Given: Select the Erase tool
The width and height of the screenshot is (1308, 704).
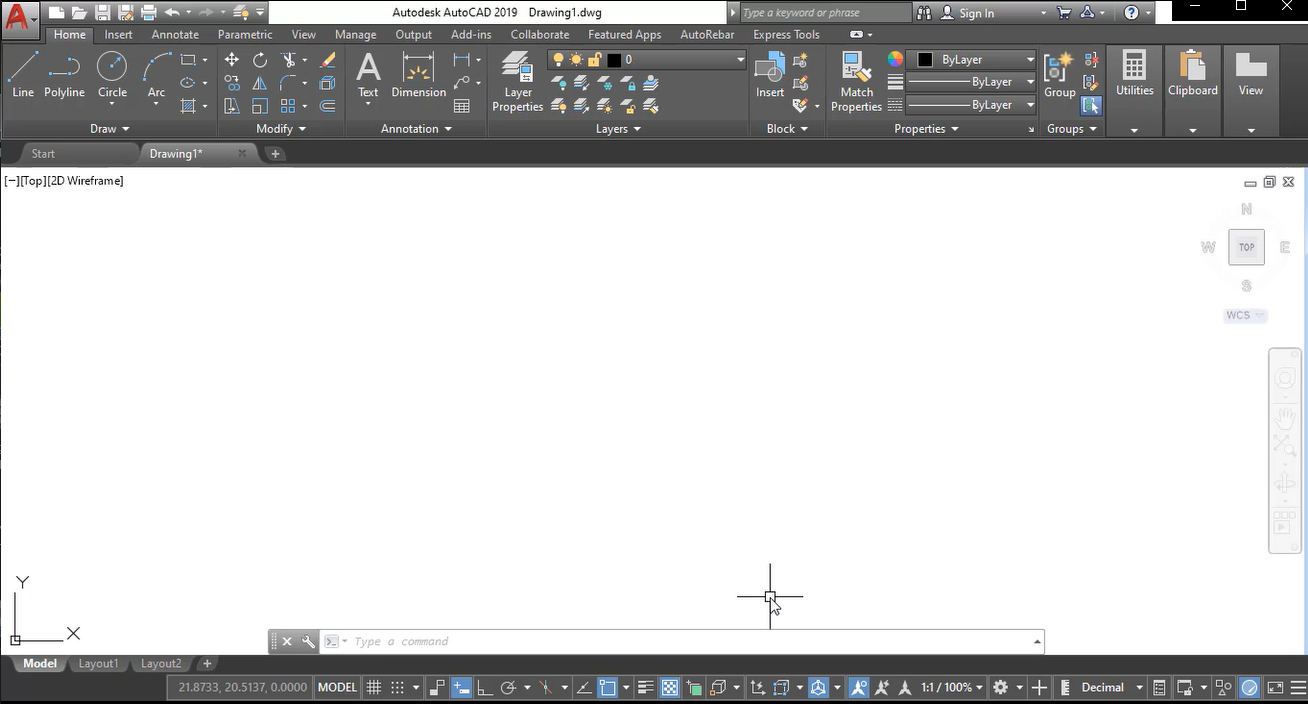Looking at the screenshot, I should coord(327,60).
